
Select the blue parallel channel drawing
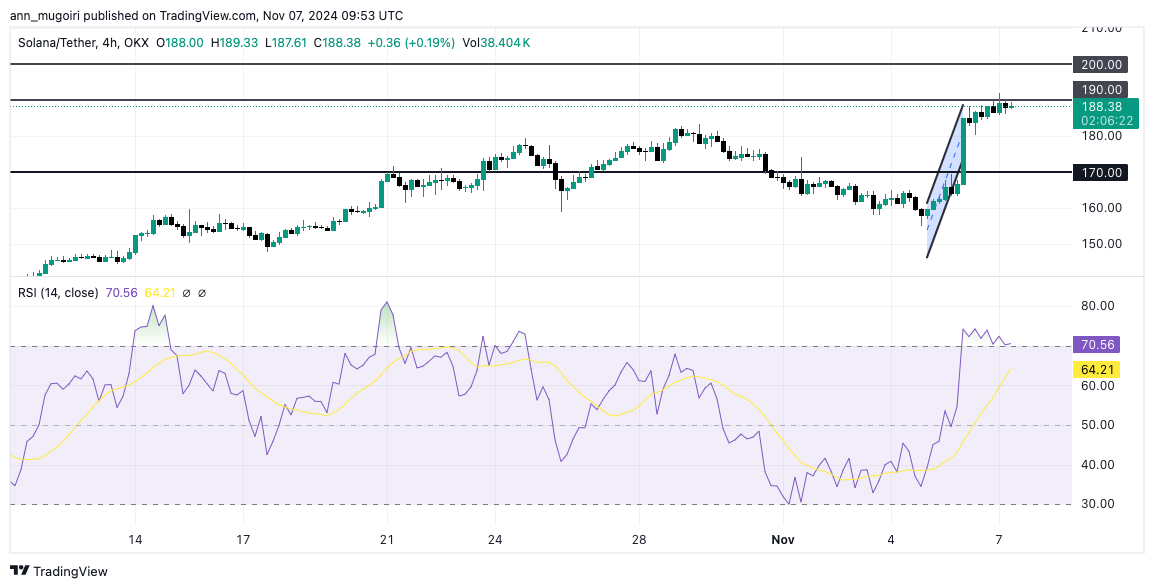pyautogui.click(x=943, y=185)
